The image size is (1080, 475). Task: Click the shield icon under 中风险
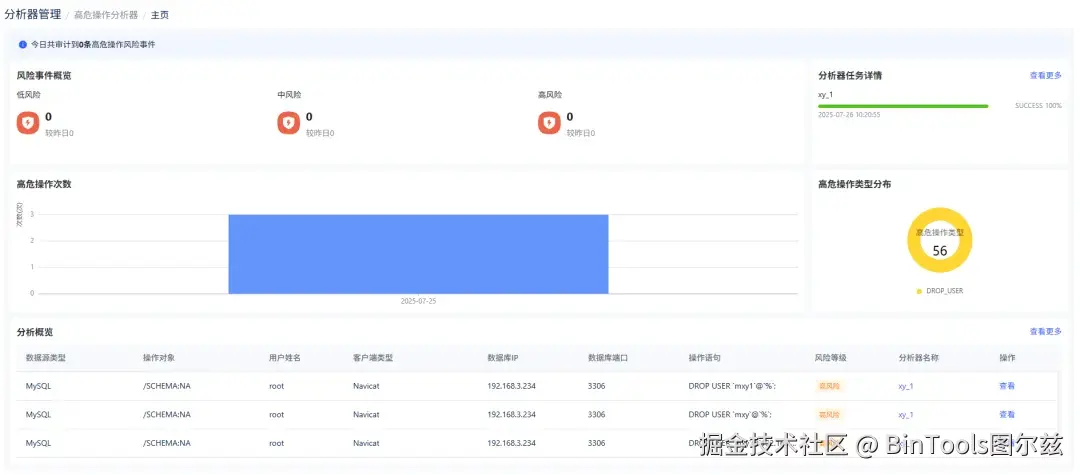(x=289, y=123)
